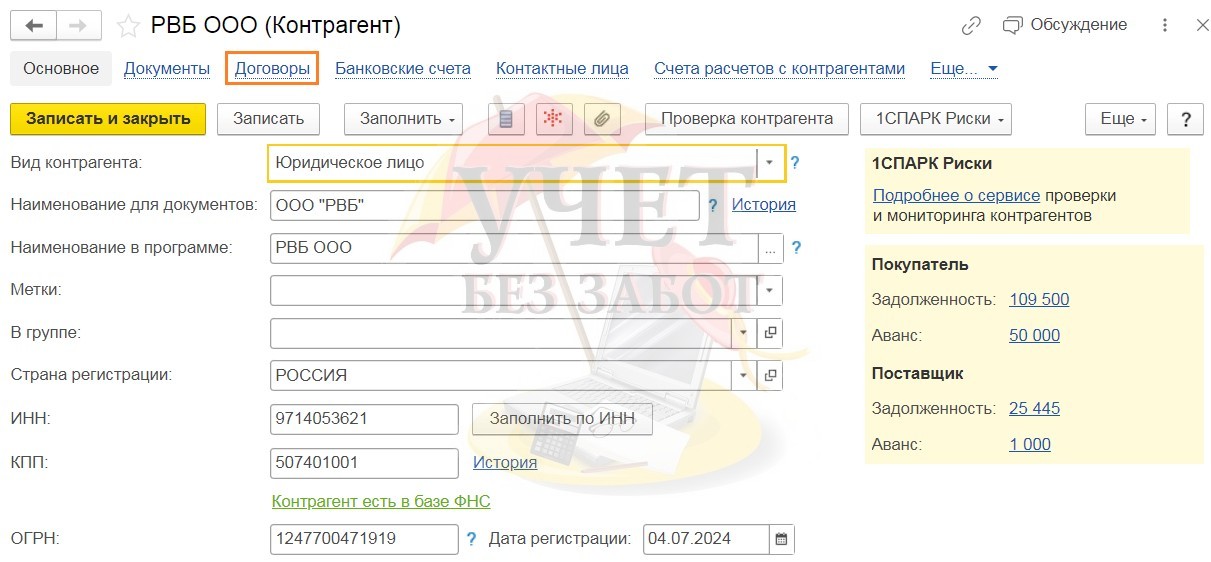Open buyer advance 50 000
This screenshot has height=562, width=1211.
(1034, 336)
